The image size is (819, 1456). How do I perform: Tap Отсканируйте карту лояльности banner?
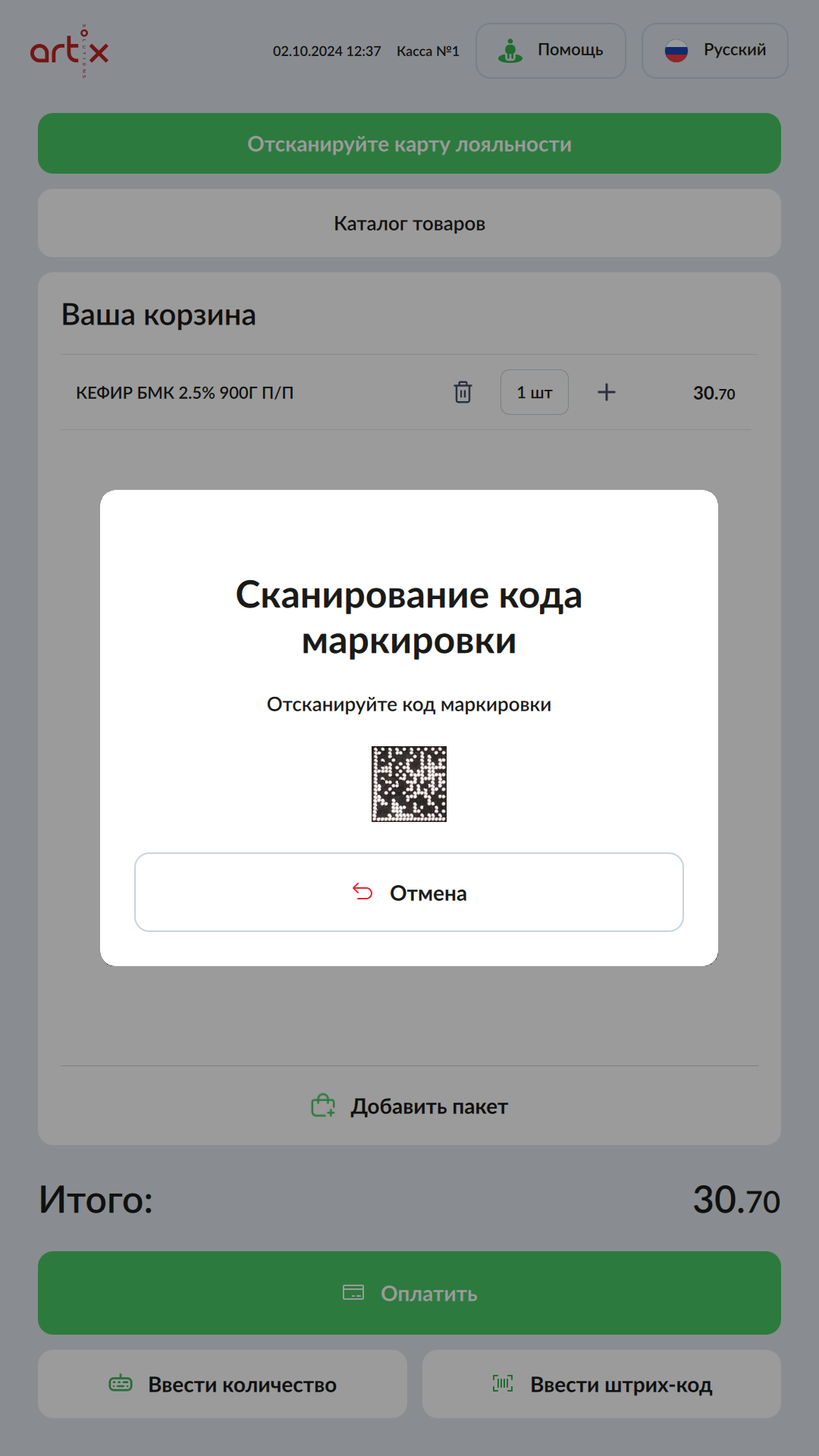tap(409, 143)
